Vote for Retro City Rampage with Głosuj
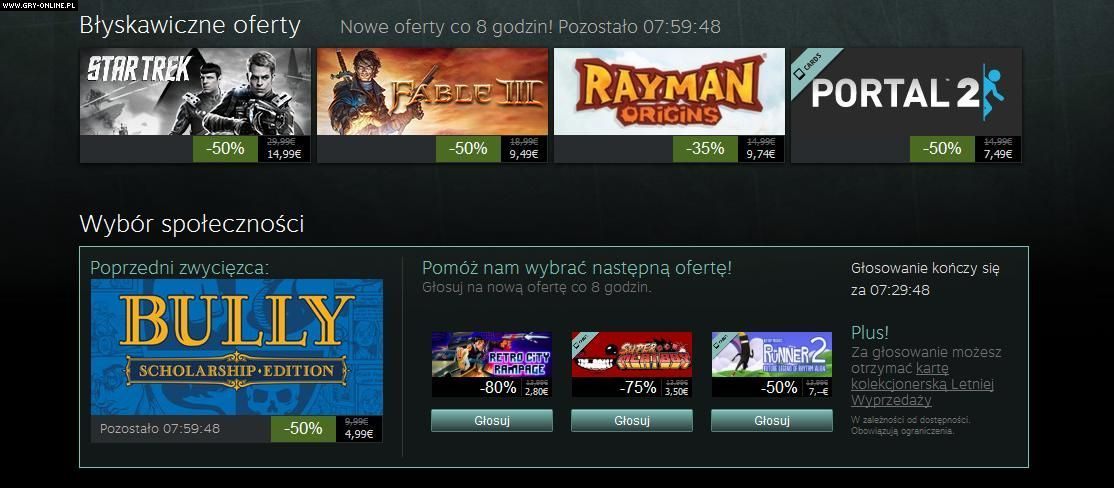This screenshot has height=488, width=1114. coord(492,421)
